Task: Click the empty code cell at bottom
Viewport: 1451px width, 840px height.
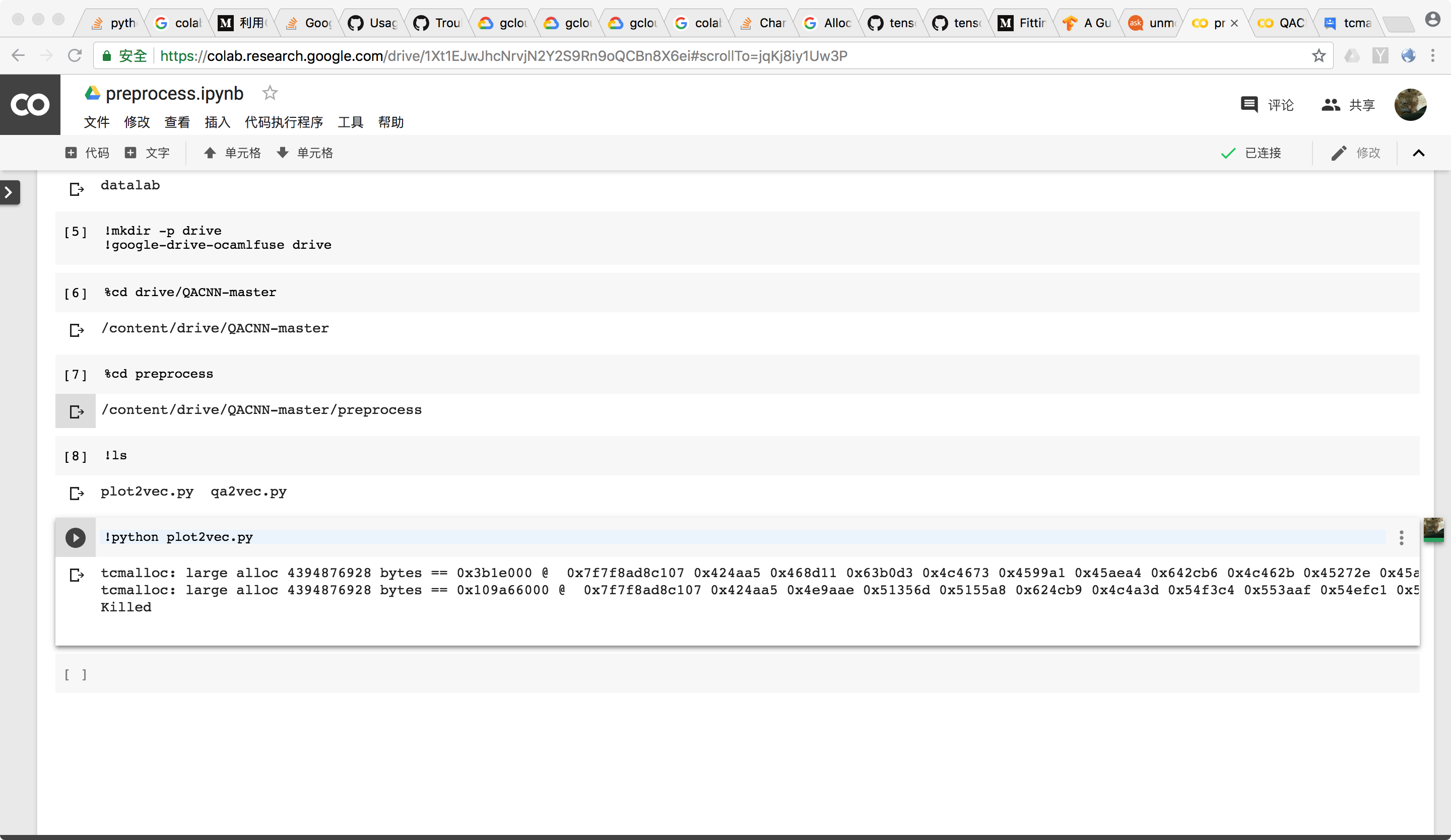Action: click(737, 674)
